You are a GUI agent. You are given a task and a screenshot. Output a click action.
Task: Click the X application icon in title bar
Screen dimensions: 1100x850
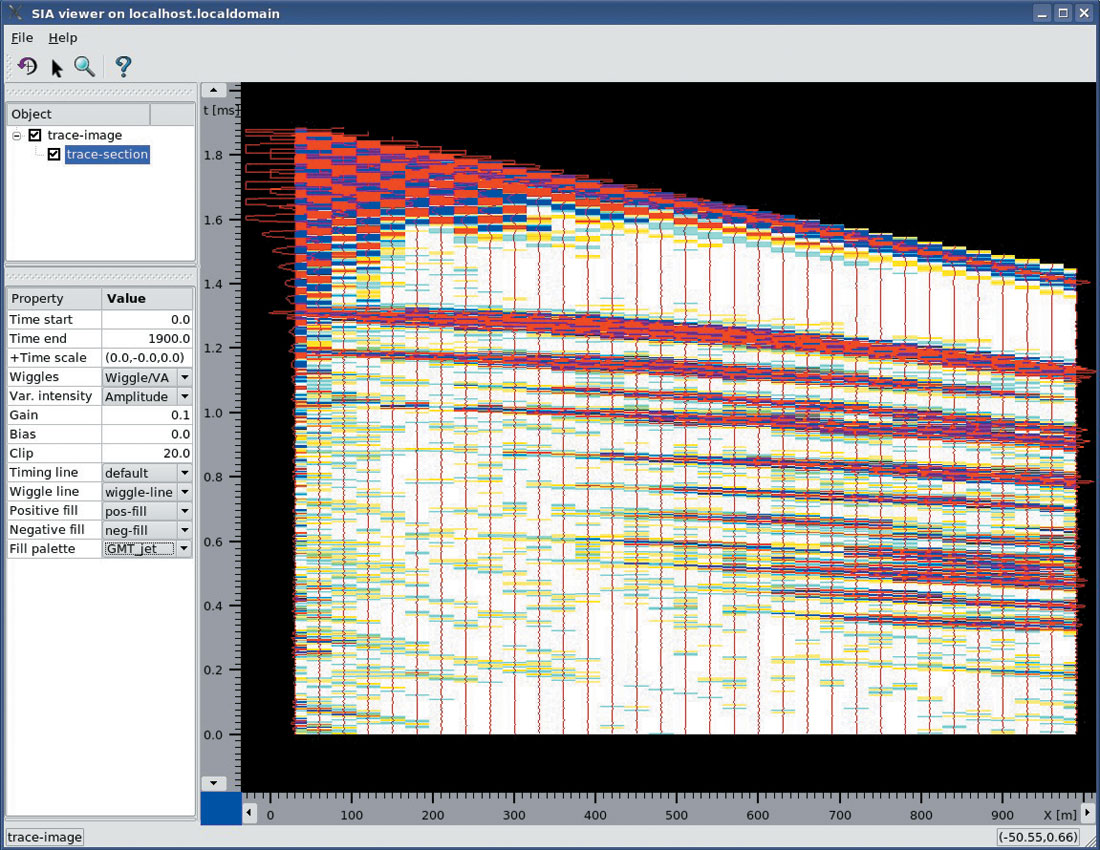[x=14, y=13]
